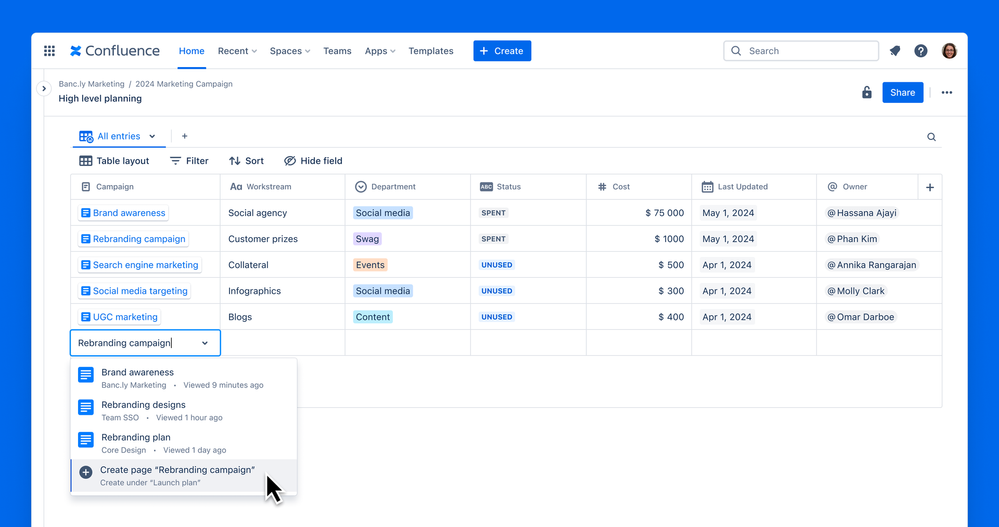This screenshot has height=527, width=999.
Task: Open the Sort option
Action: pyautogui.click(x=247, y=161)
